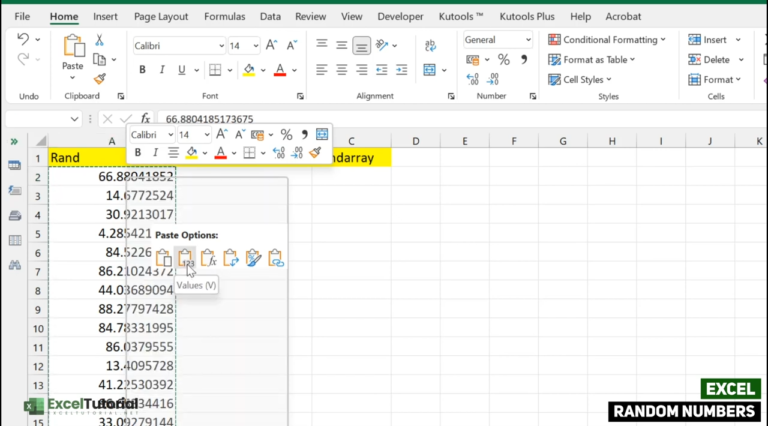This screenshot has width=768, height=426.
Task: Click into the formula bar value
Action: pyautogui.click(x=209, y=119)
